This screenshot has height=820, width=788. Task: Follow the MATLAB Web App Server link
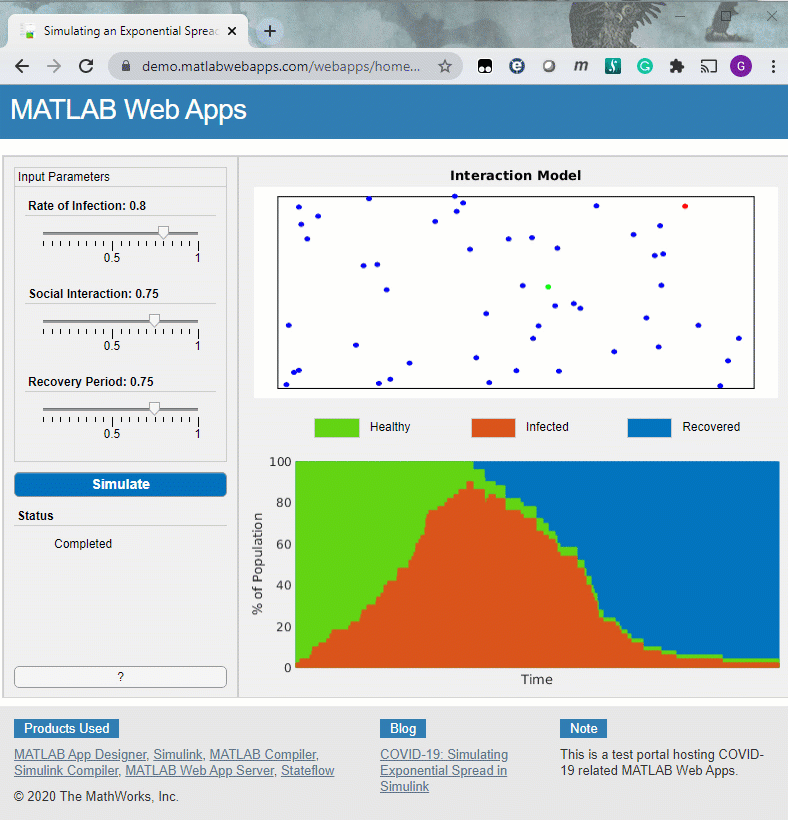pos(200,771)
